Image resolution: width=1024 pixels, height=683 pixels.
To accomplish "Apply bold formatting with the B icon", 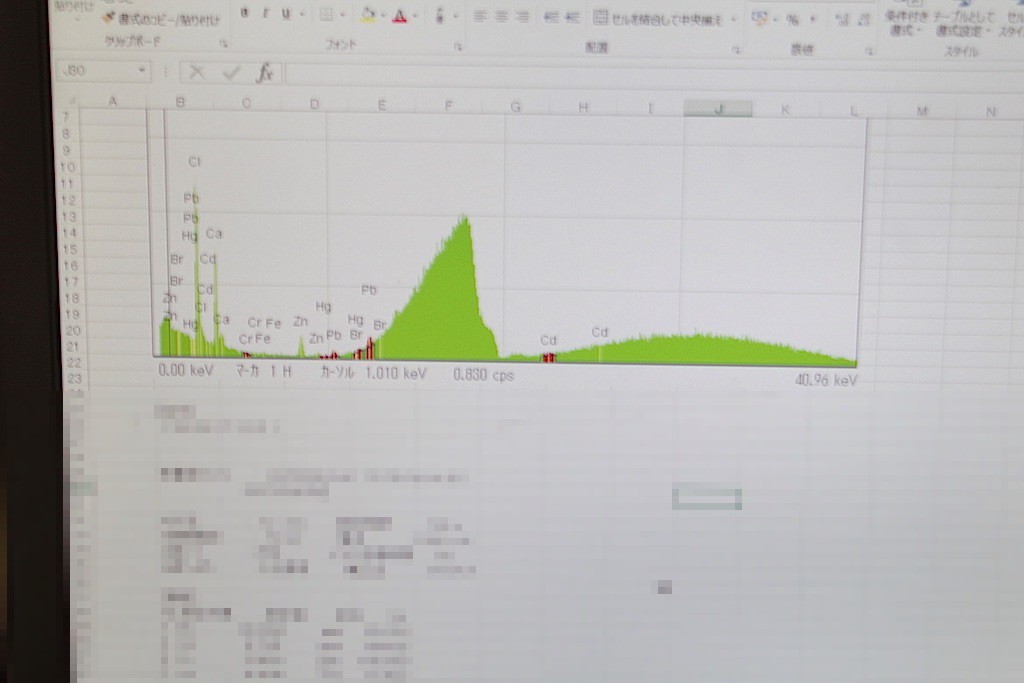I will point(244,12).
